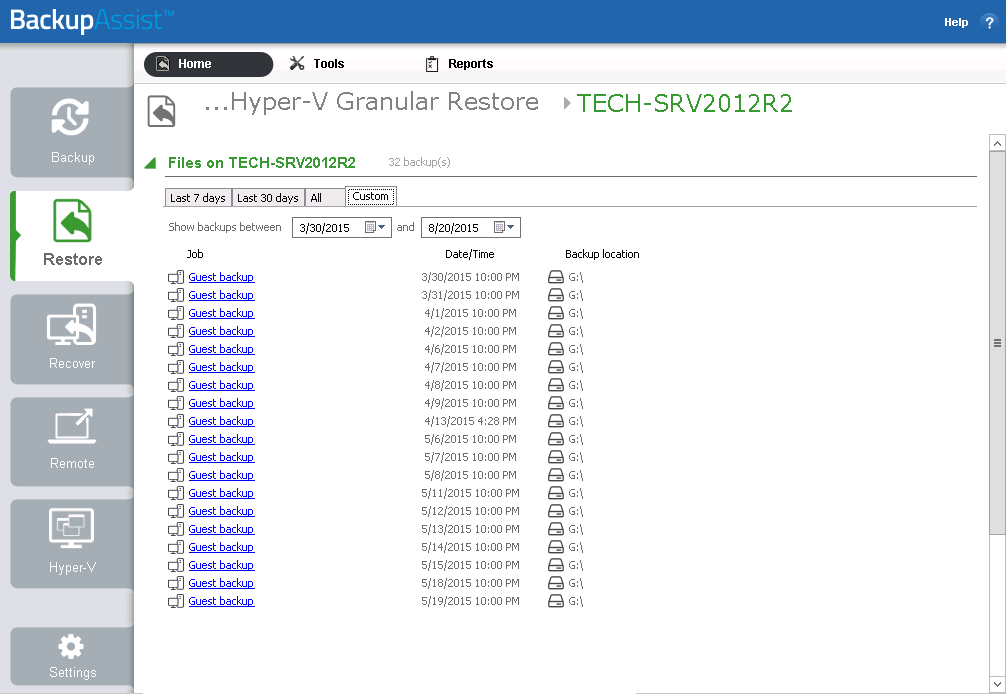Image resolution: width=1006 pixels, height=694 pixels.
Task: Select the Custom date range filter
Action: click(371, 196)
